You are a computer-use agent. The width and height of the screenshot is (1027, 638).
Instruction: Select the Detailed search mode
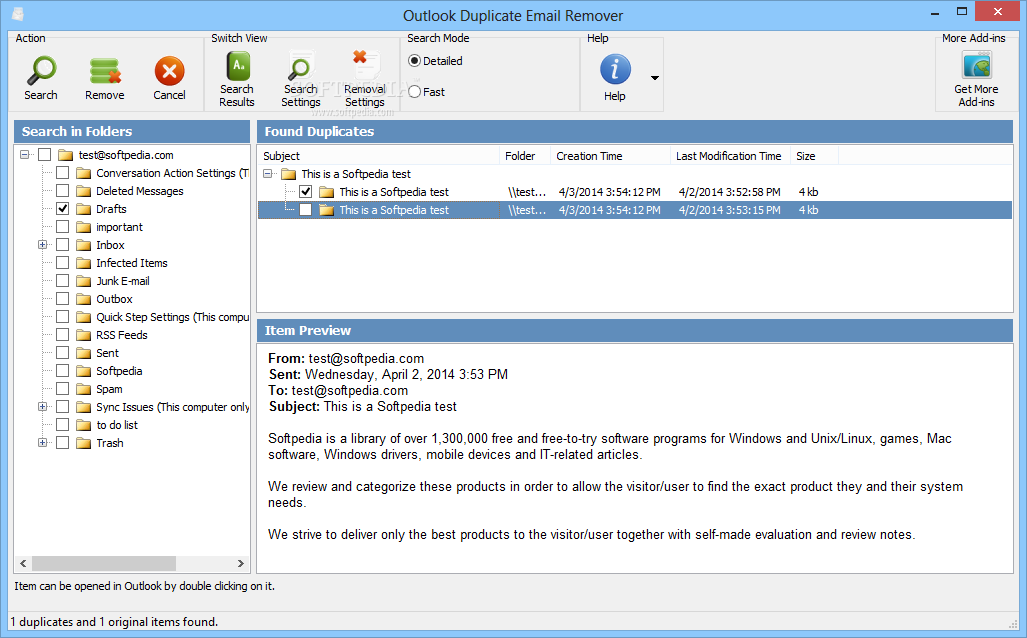pos(414,61)
